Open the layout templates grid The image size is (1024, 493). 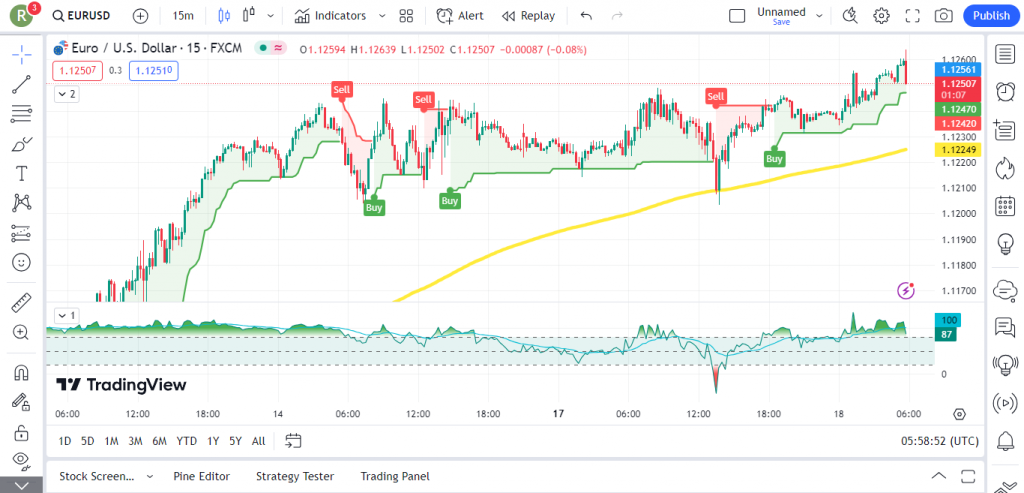[406, 16]
